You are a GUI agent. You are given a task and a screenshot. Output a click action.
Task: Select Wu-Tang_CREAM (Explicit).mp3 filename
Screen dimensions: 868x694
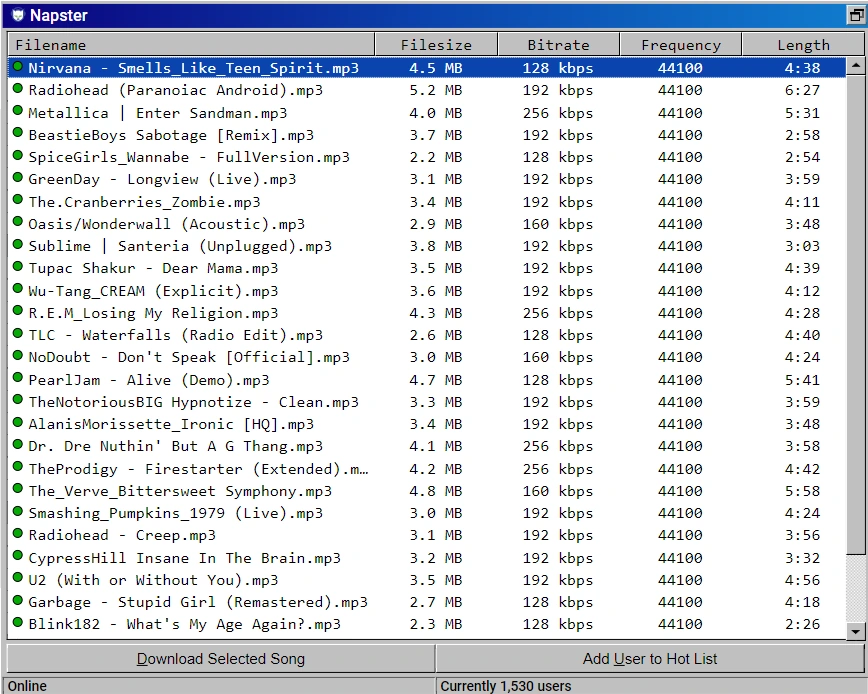point(153,291)
